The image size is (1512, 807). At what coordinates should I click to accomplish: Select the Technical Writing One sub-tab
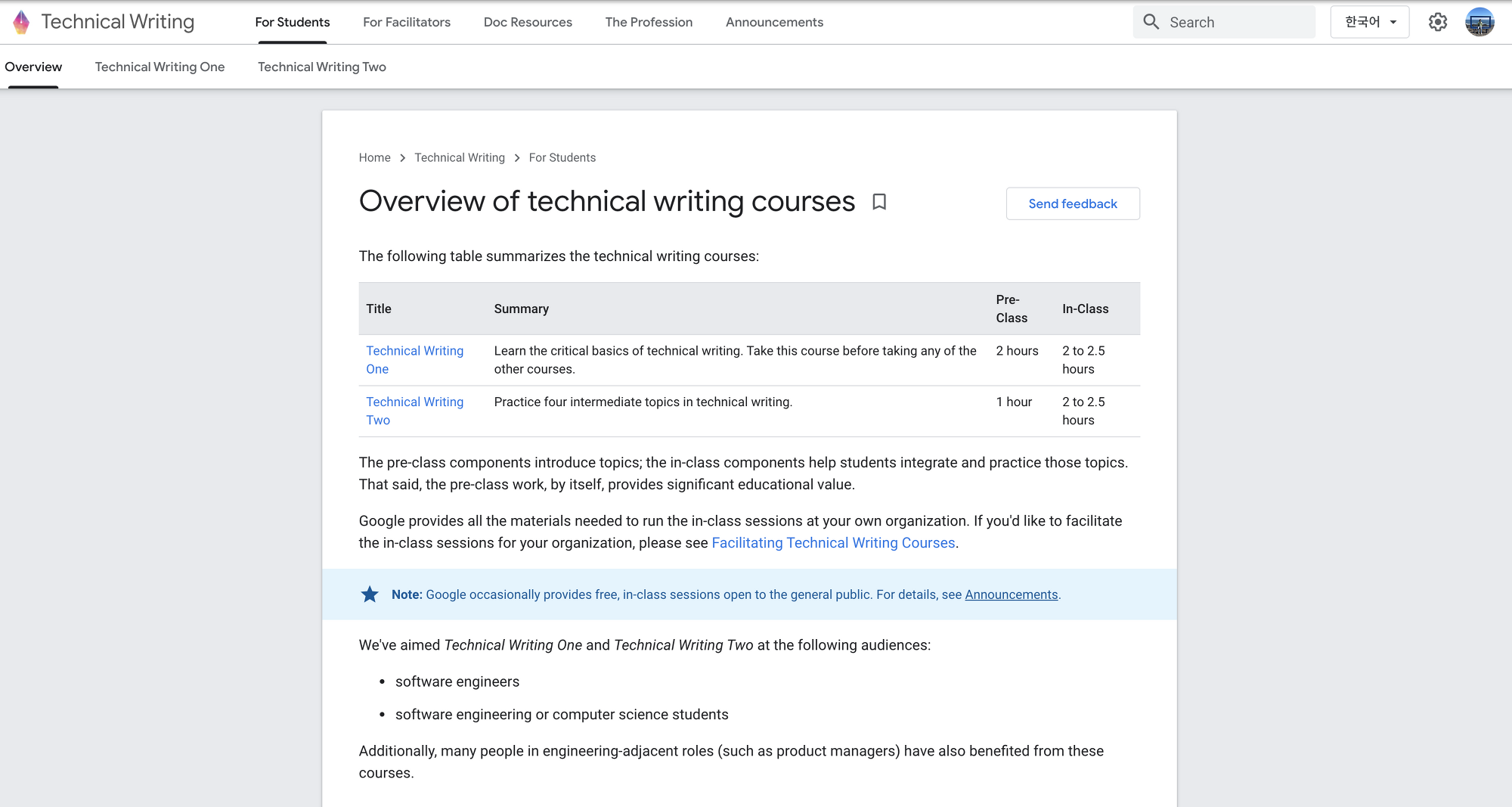click(160, 67)
